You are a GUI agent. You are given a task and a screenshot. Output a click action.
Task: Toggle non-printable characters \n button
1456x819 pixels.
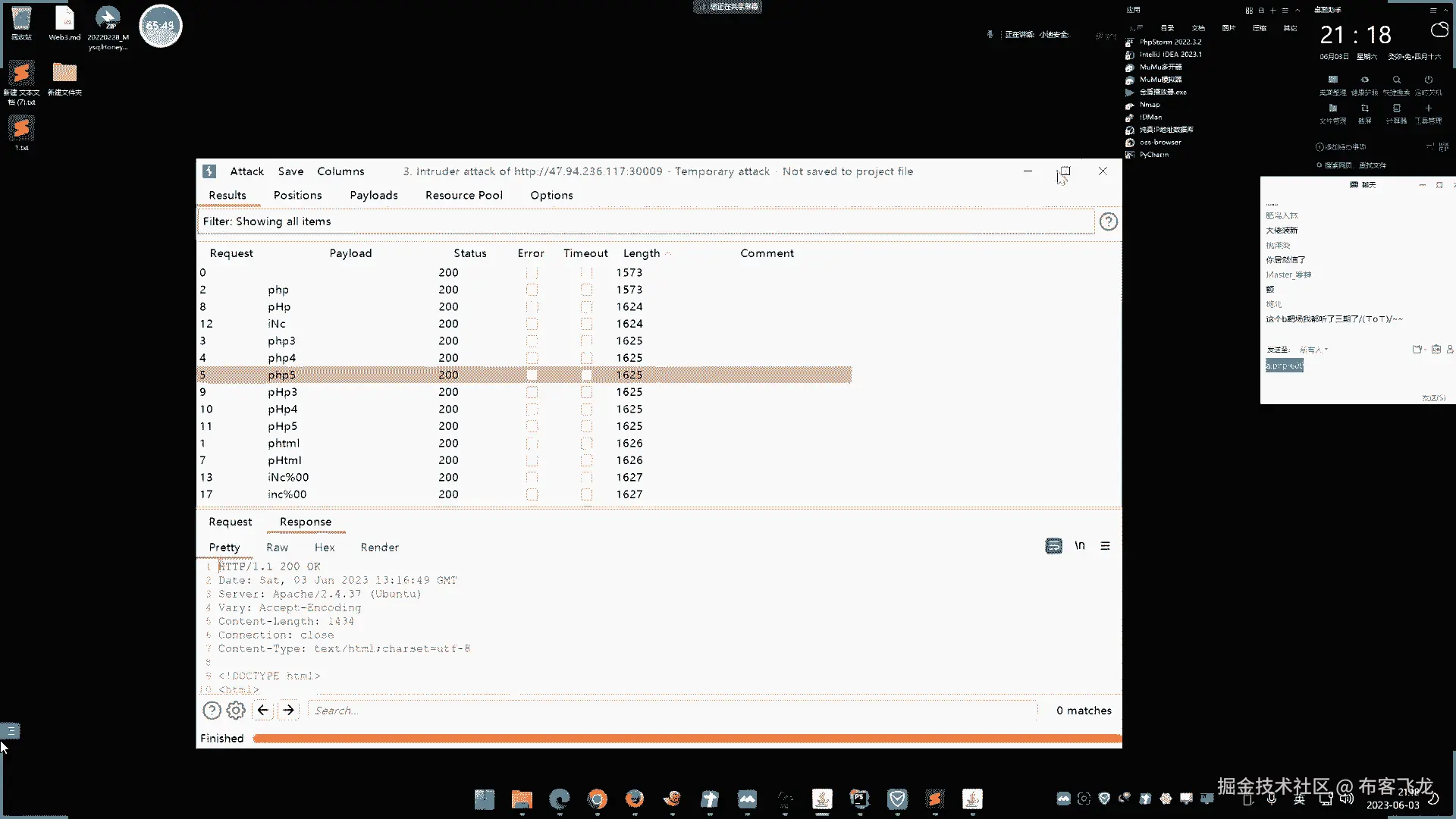[x=1079, y=546]
